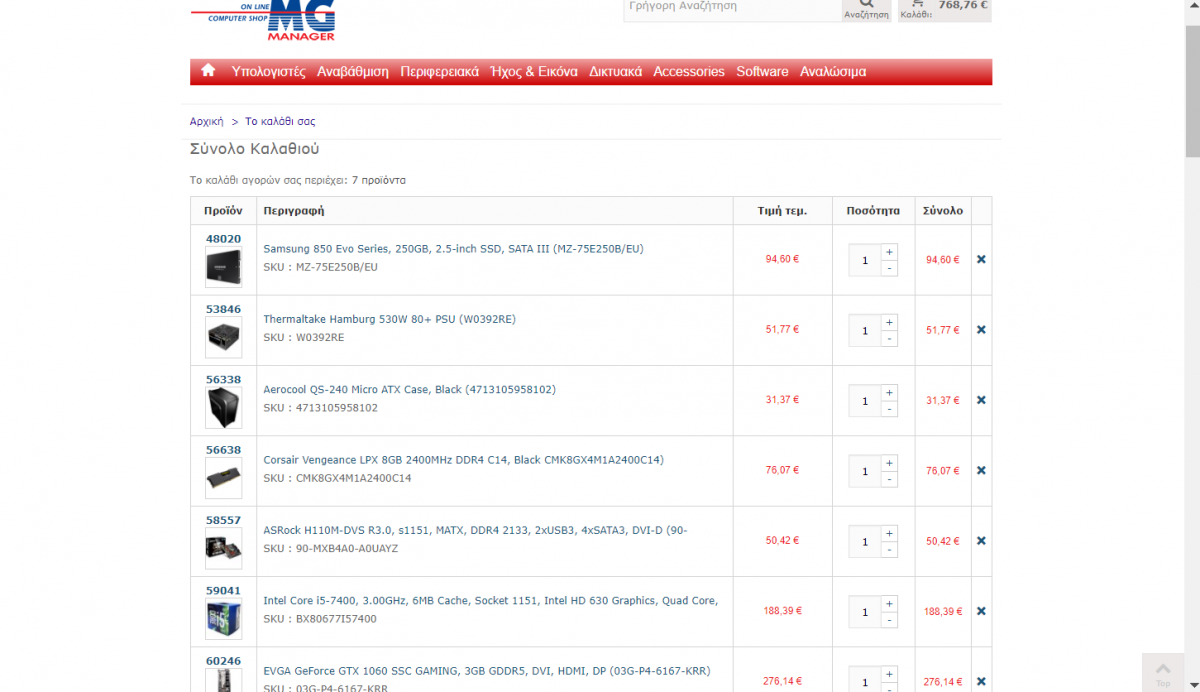Open Corsair Vengeance LPX 8GB link
The width and height of the screenshot is (1200, 692).
click(x=463, y=460)
